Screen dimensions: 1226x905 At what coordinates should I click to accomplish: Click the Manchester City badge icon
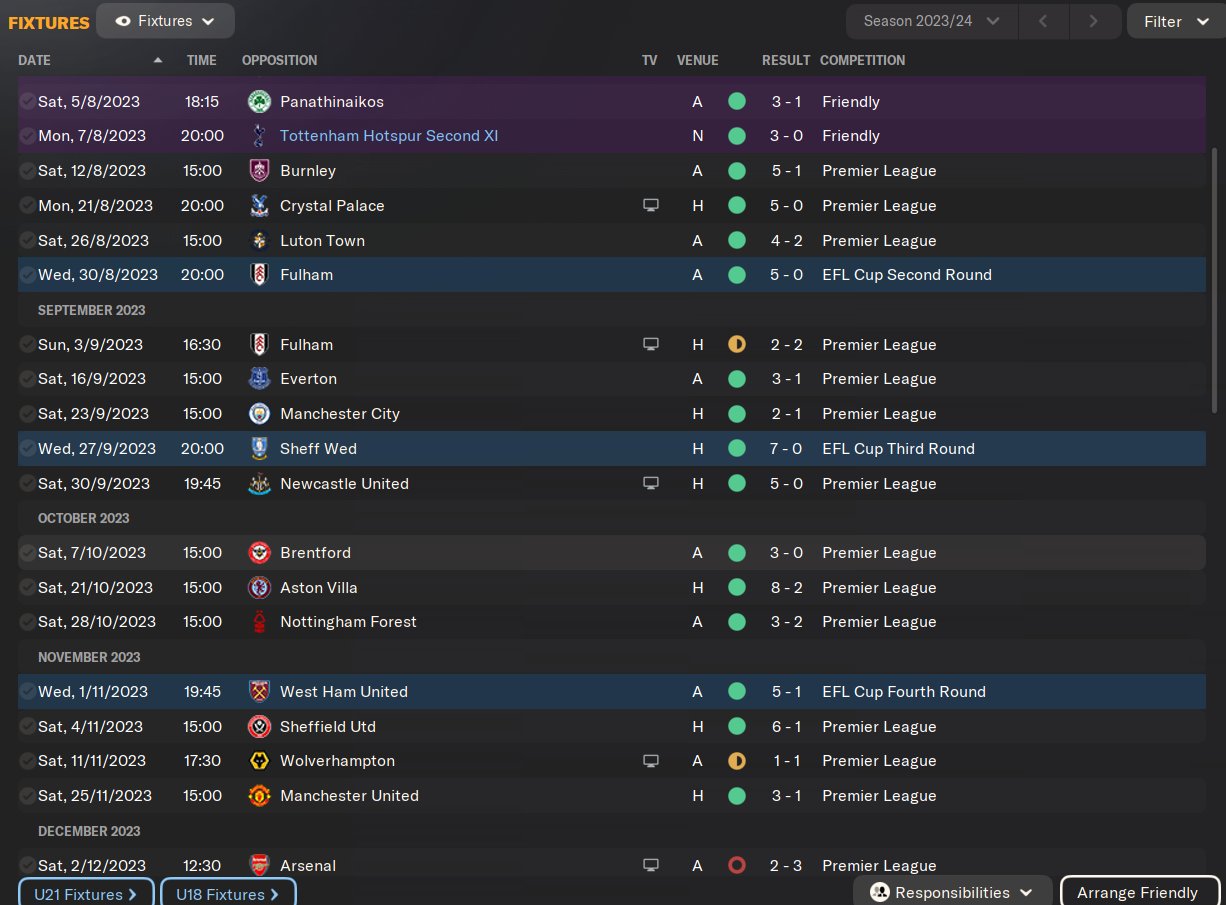[x=259, y=413]
